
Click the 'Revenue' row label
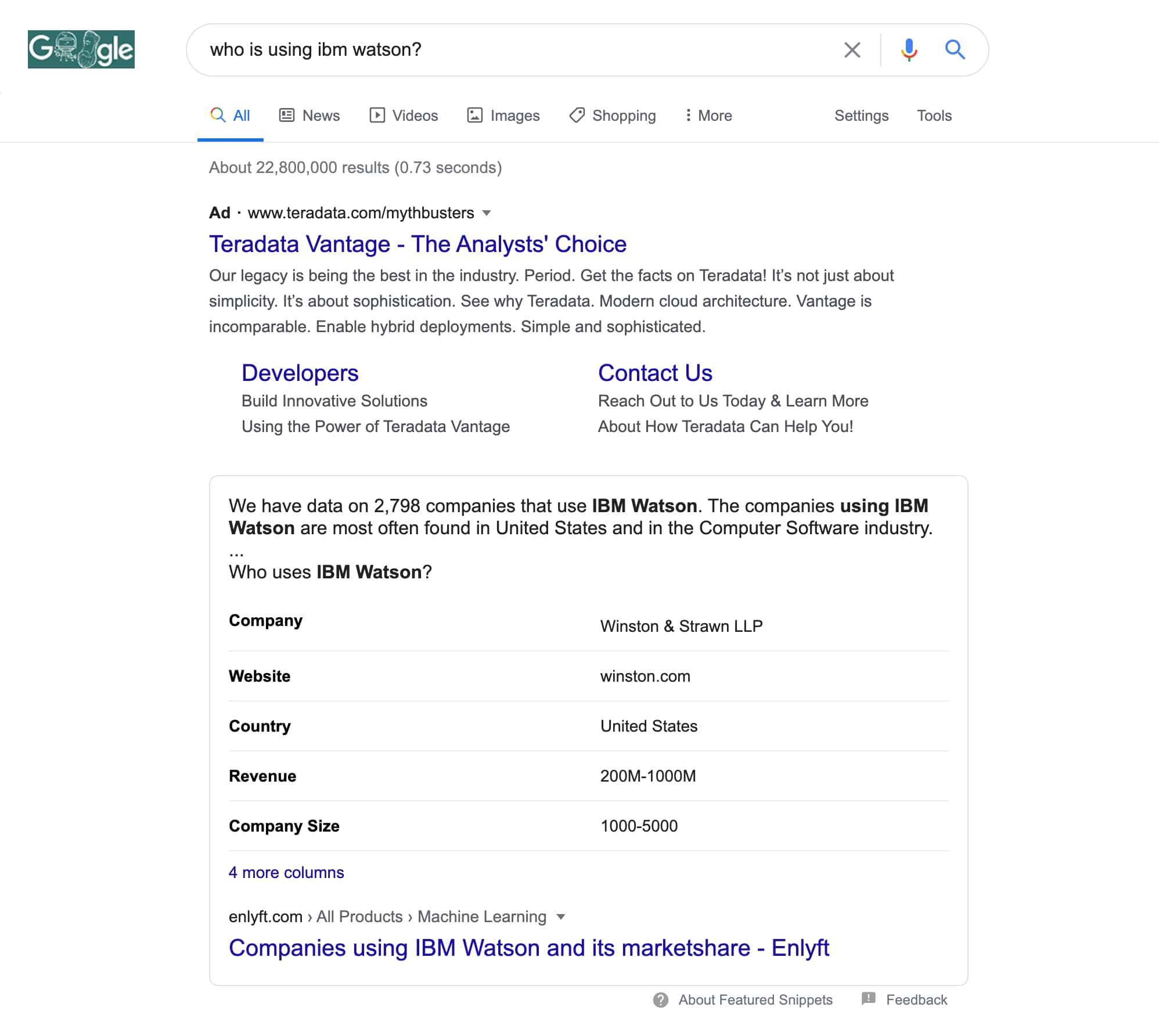(x=262, y=776)
